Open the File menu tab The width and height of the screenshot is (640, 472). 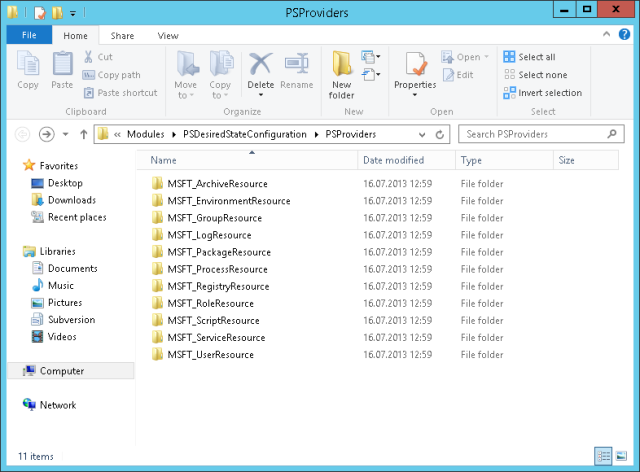point(29,35)
